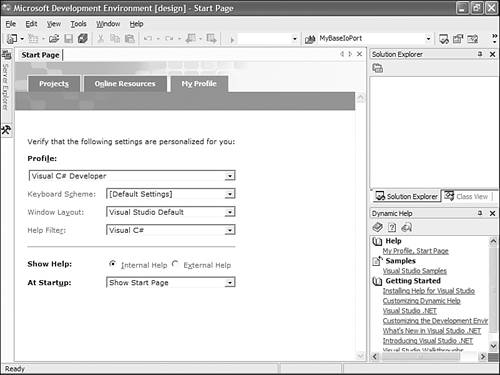The height and width of the screenshot is (375, 500).
Task: Open the Toolbox hammer icon in sidebar
Action: click(x=6, y=130)
